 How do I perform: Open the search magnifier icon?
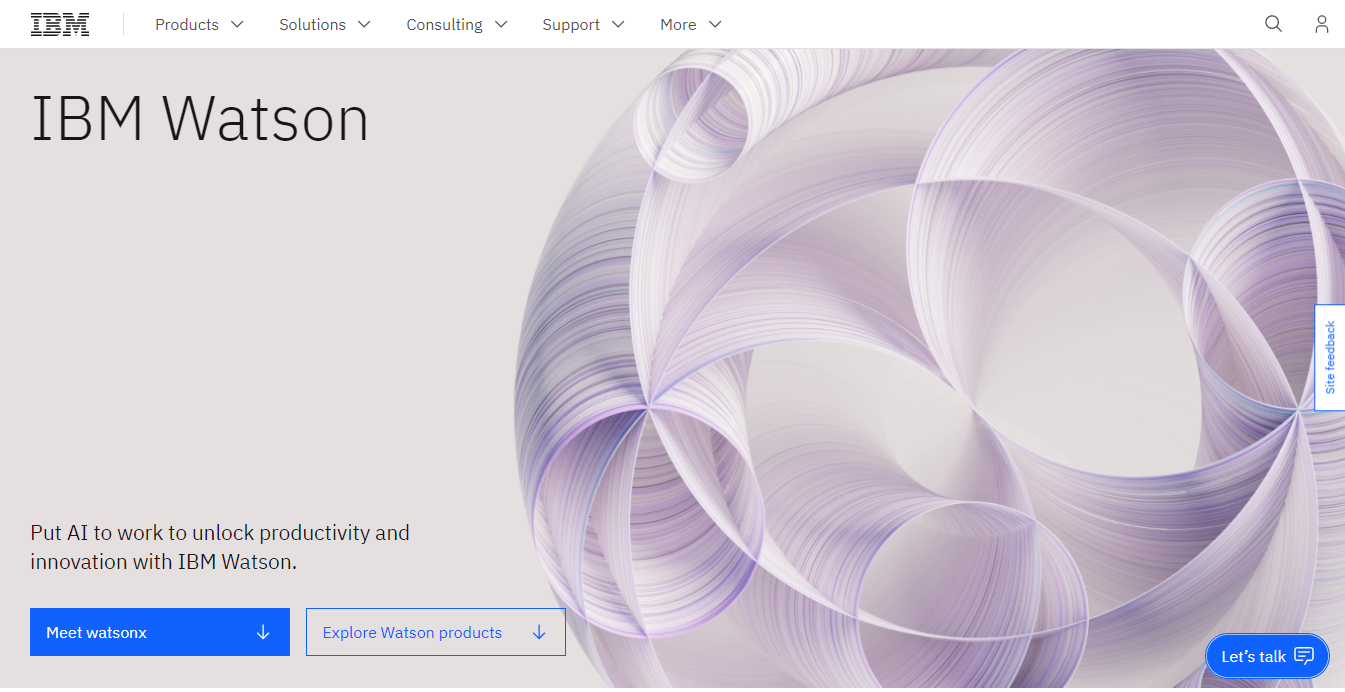click(1273, 24)
